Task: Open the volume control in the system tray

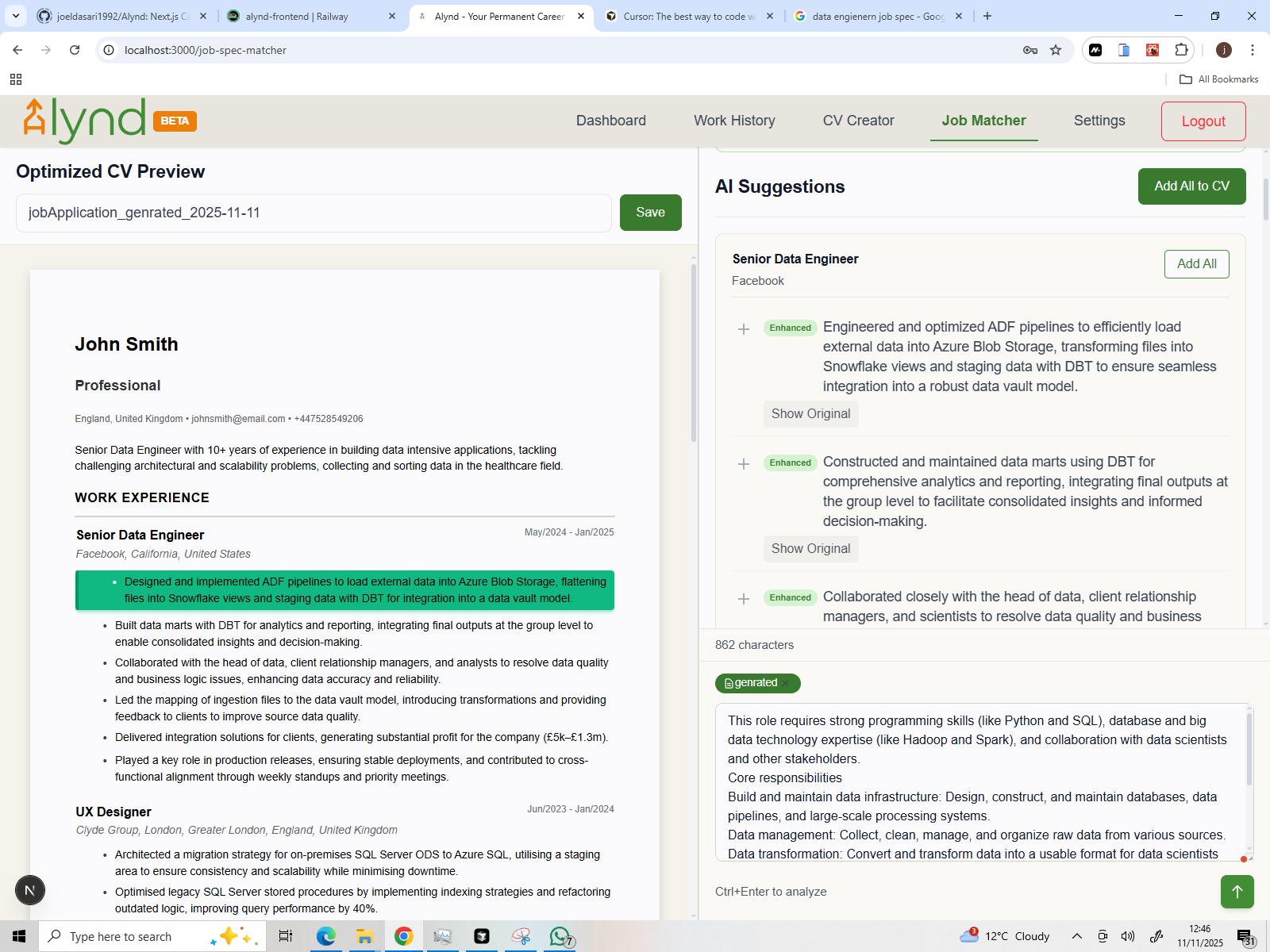Action: coord(1129,935)
